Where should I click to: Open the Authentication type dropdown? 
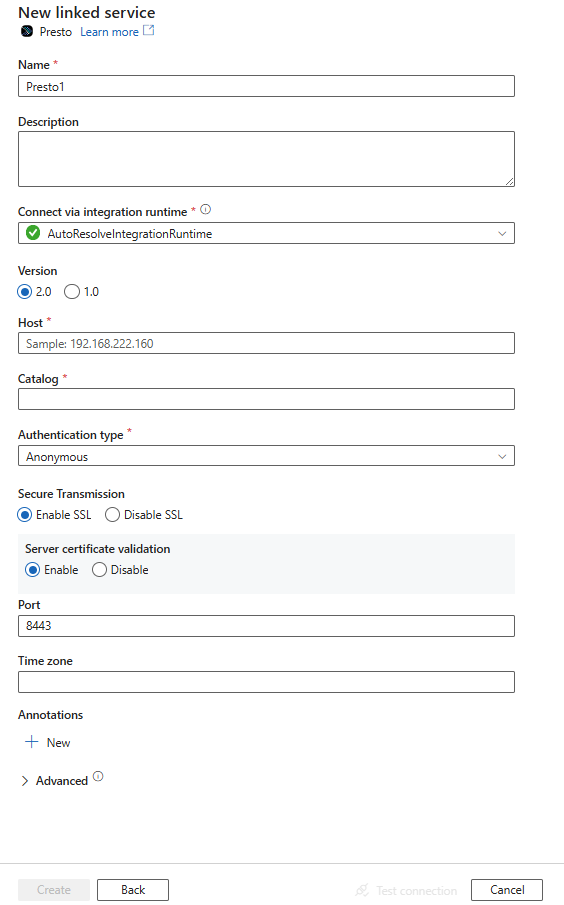(x=266, y=456)
